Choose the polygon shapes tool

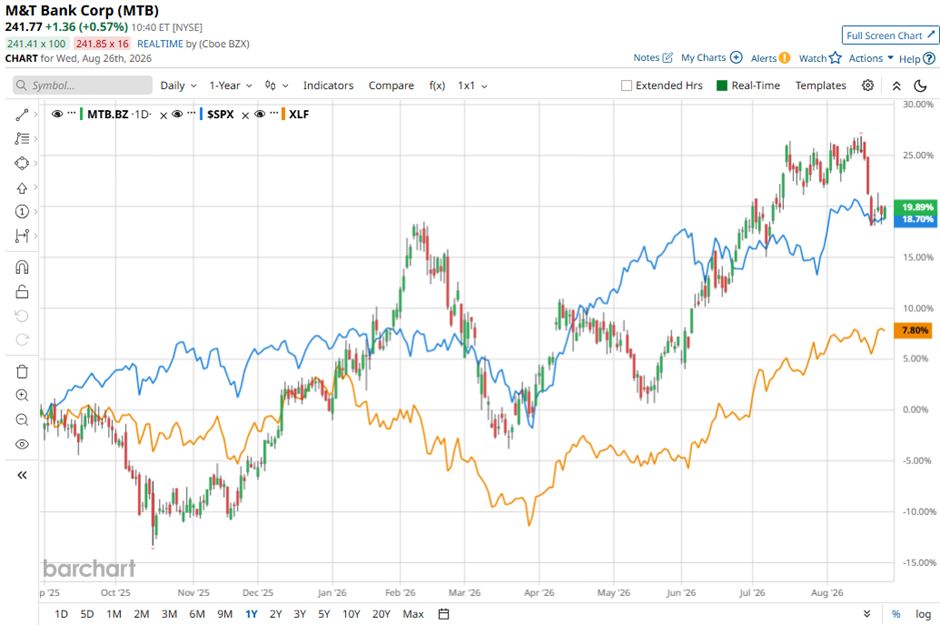pyautogui.click(x=22, y=163)
